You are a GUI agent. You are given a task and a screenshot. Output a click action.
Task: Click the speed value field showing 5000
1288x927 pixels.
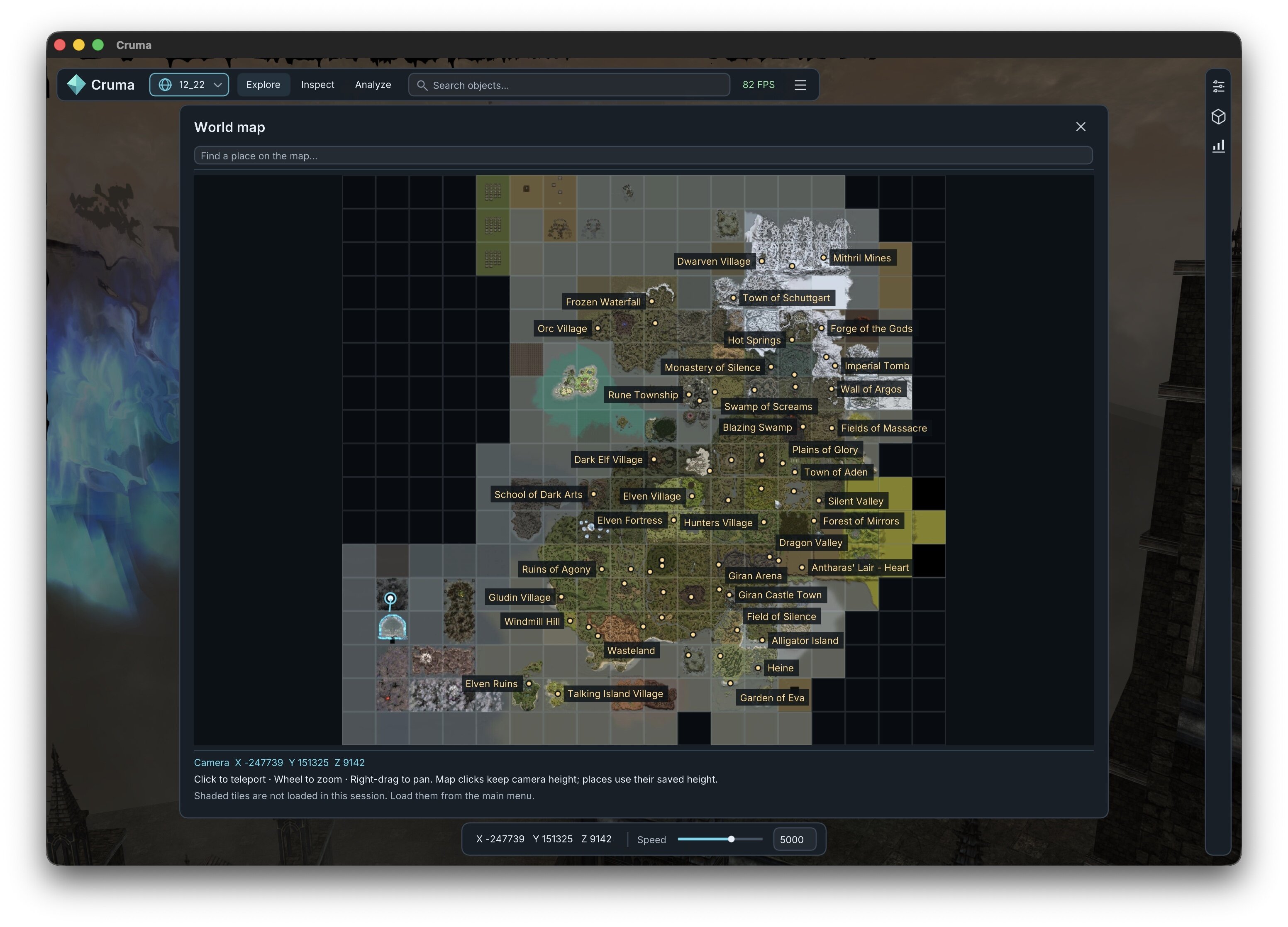[794, 839]
